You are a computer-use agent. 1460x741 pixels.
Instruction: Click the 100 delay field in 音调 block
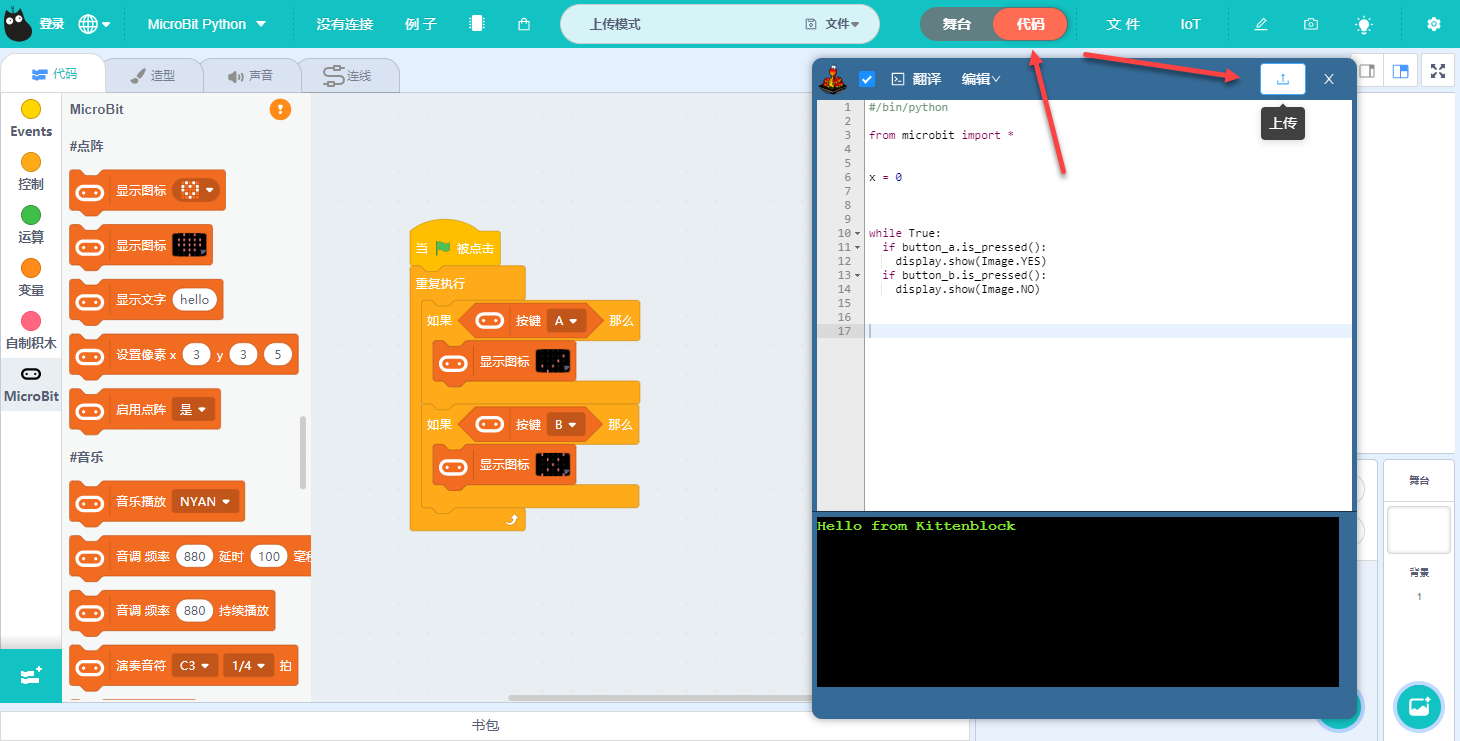click(268, 556)
